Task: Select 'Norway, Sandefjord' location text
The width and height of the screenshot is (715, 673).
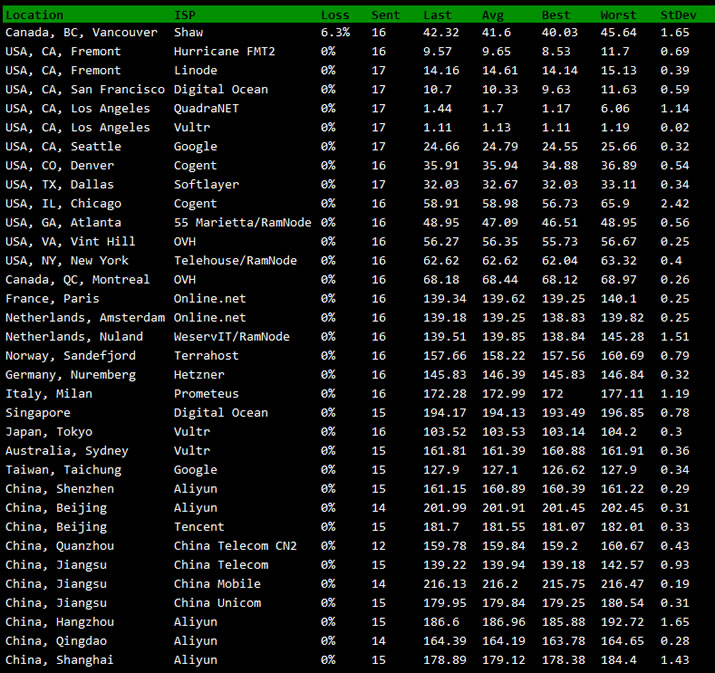Action: (70, 356)
